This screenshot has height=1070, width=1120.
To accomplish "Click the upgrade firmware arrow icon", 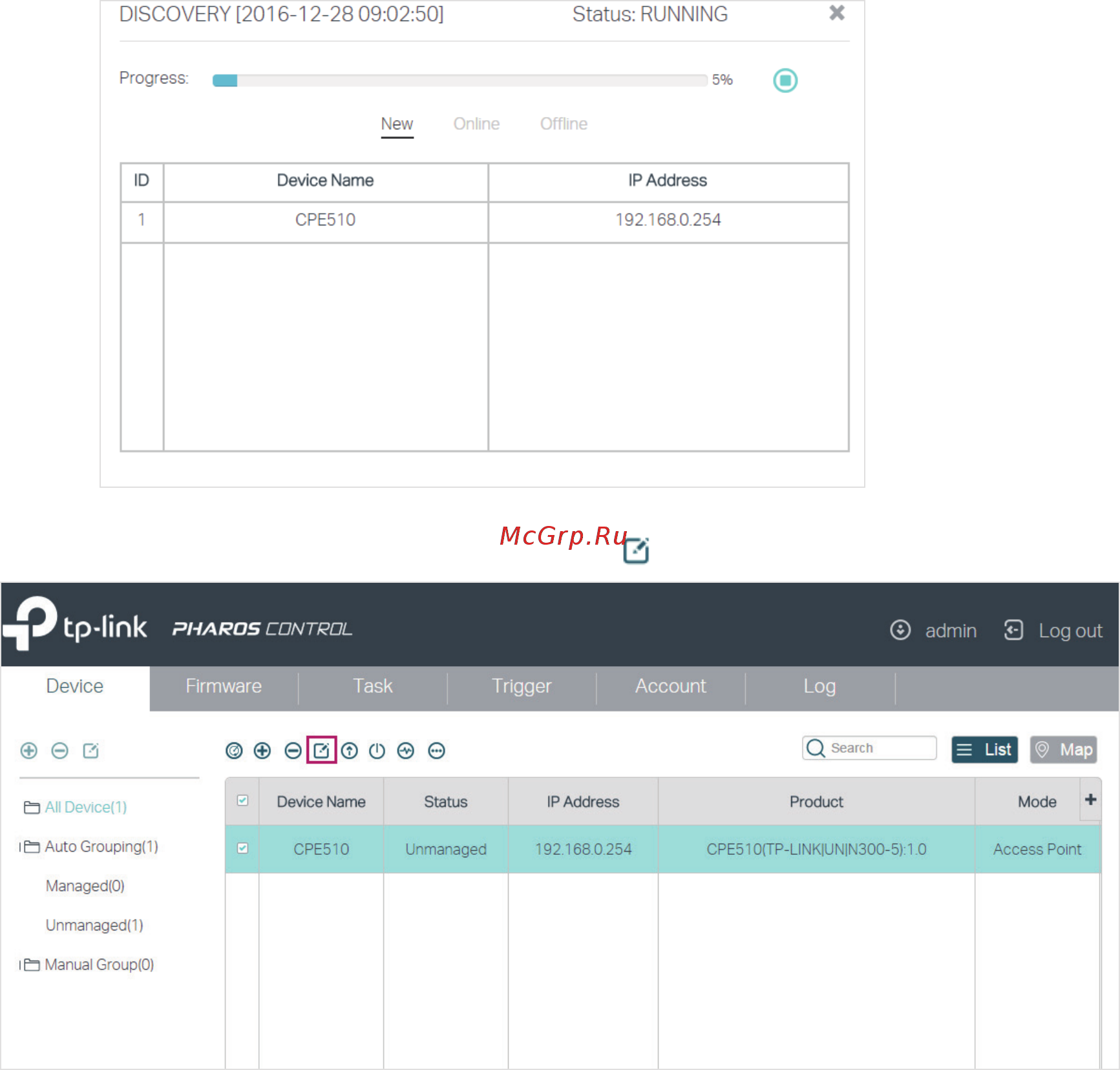I will [x=350, y=751].
